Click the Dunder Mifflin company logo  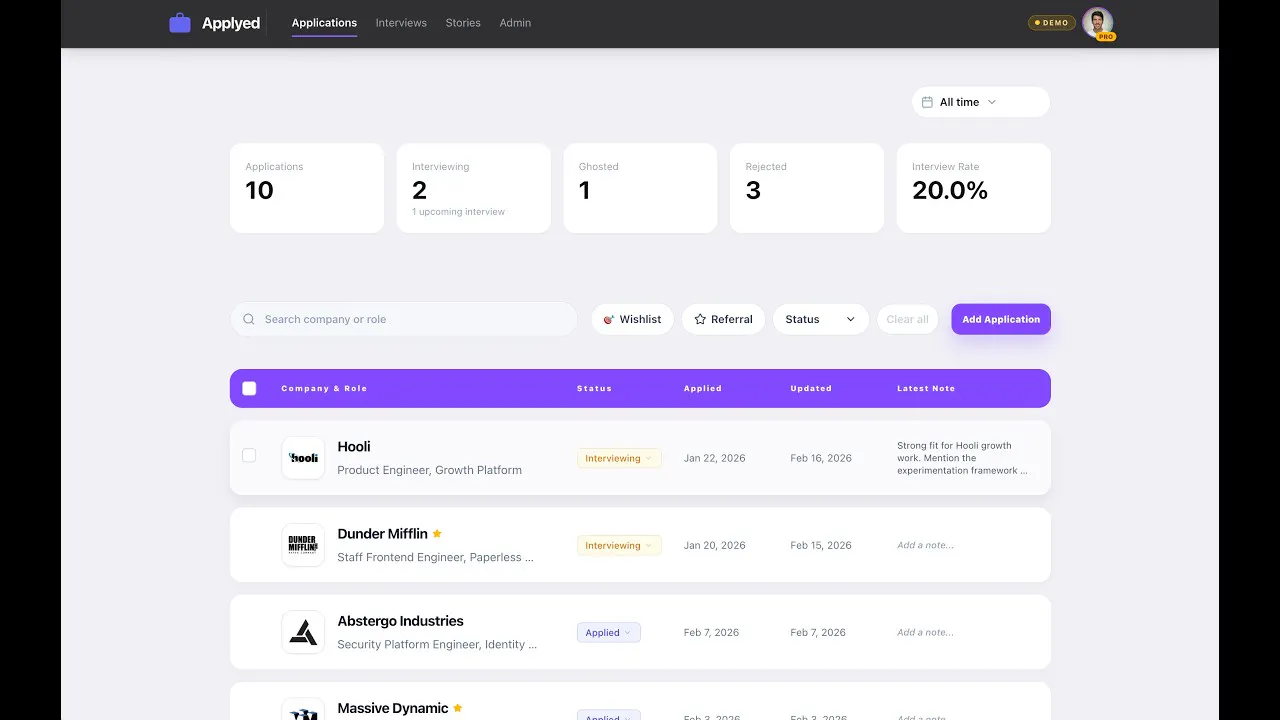(x=303, y=545)
